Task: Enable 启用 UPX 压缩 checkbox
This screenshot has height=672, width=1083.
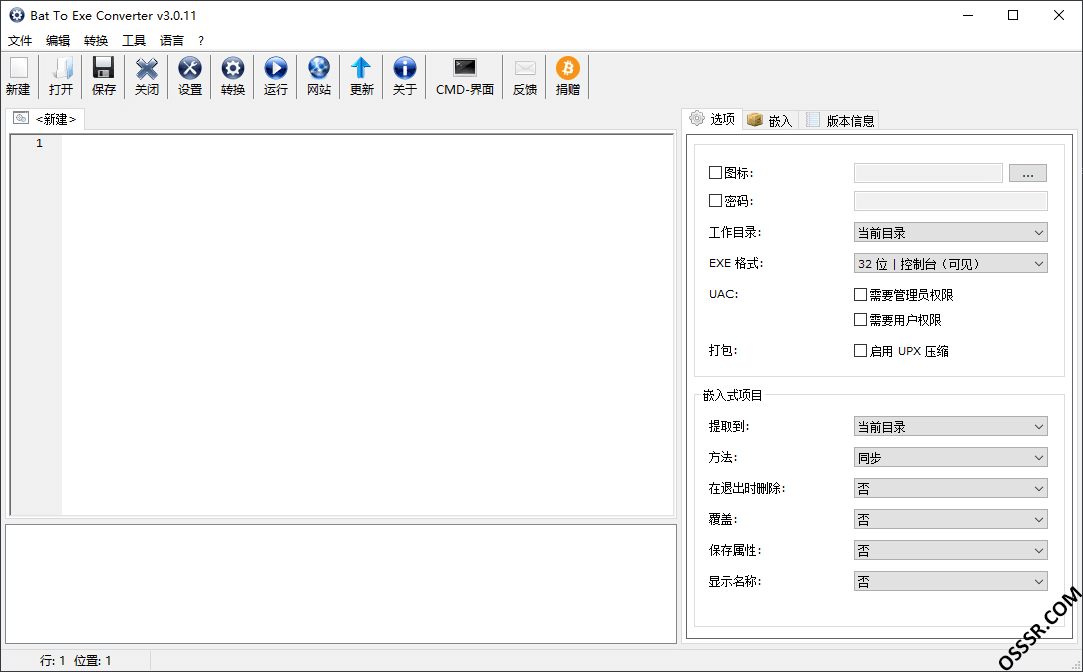Action: tap(860, 351)
